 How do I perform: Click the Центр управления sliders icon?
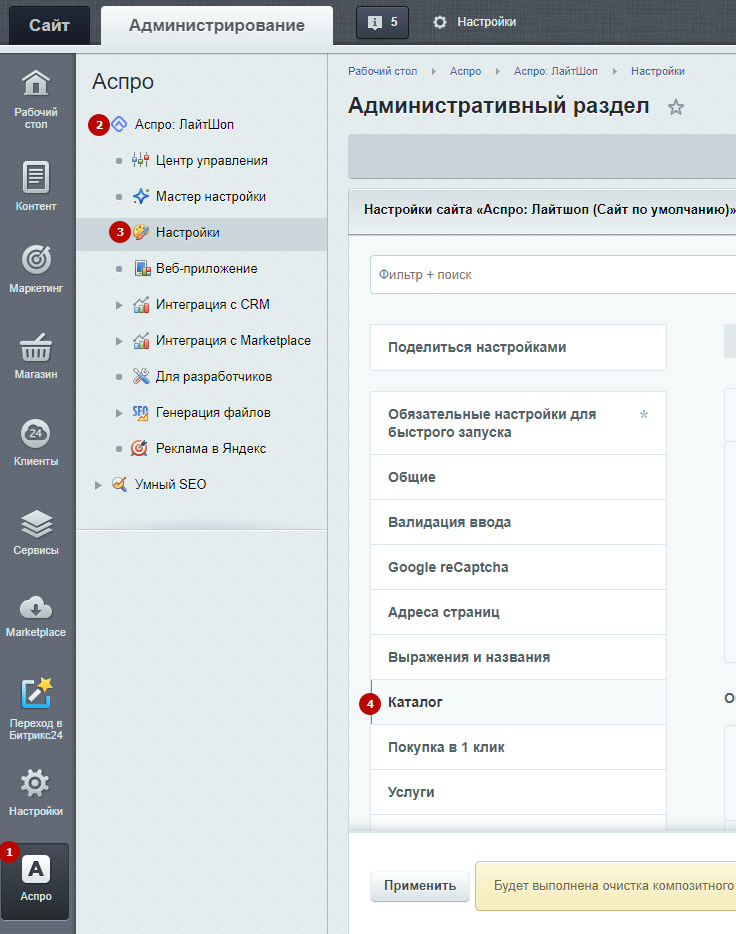(x=141, y=160)
